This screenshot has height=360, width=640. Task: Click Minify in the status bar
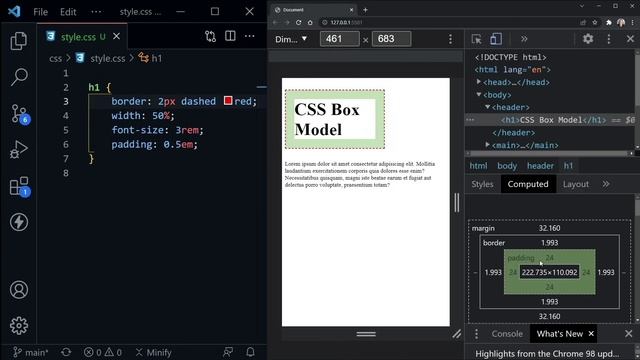coord(153,352)
